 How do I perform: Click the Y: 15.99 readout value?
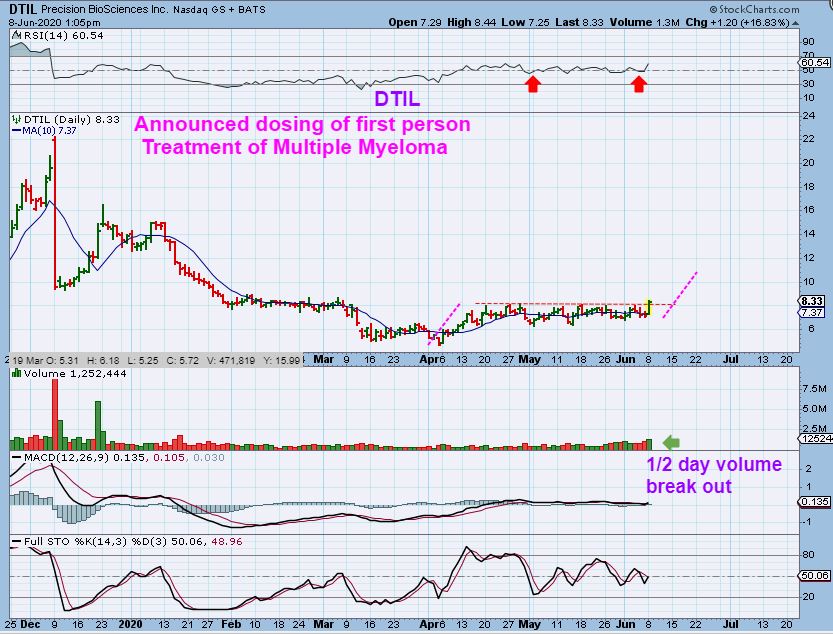281,360
